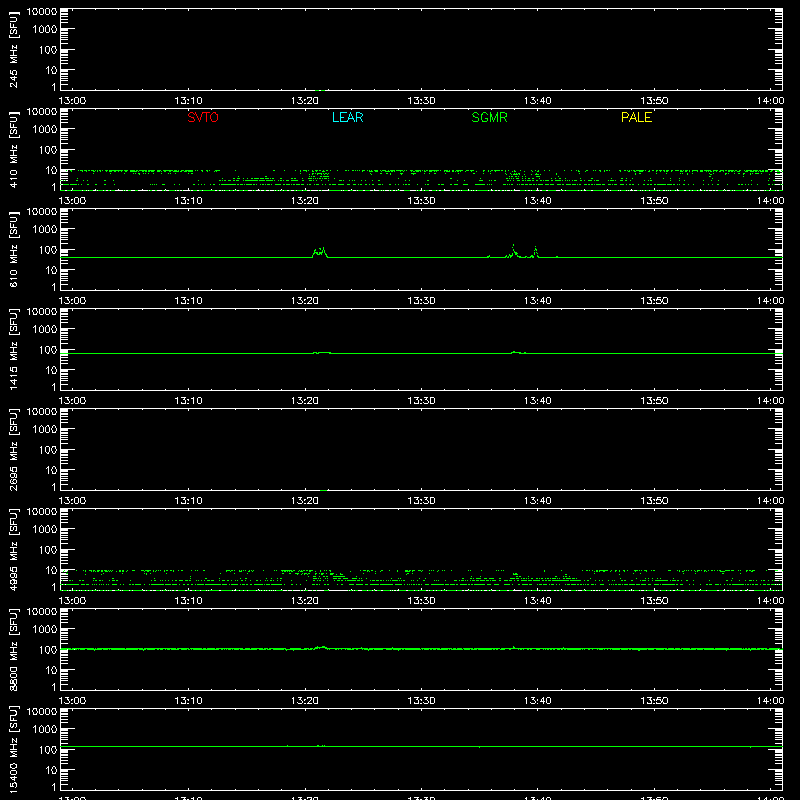Click the green SGMR station label
This screenshot has width=800, height=800.
click(x=489, y=117)
